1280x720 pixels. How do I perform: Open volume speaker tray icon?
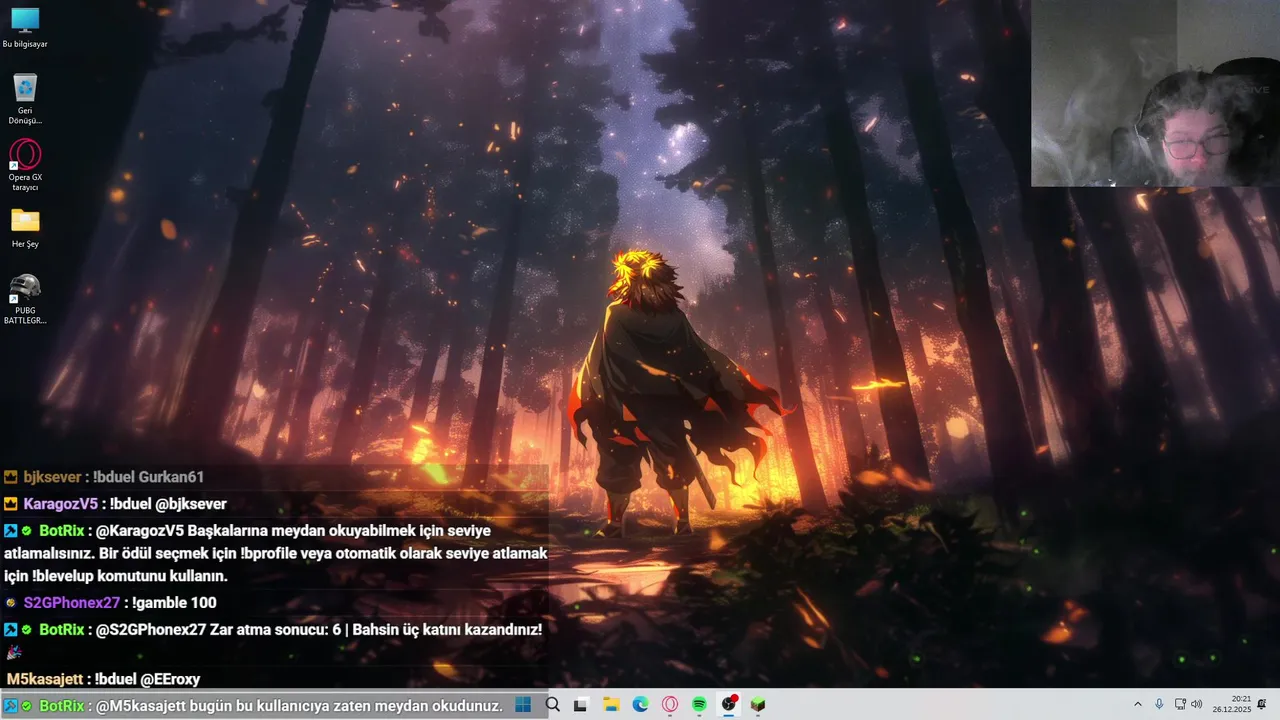1197,705
